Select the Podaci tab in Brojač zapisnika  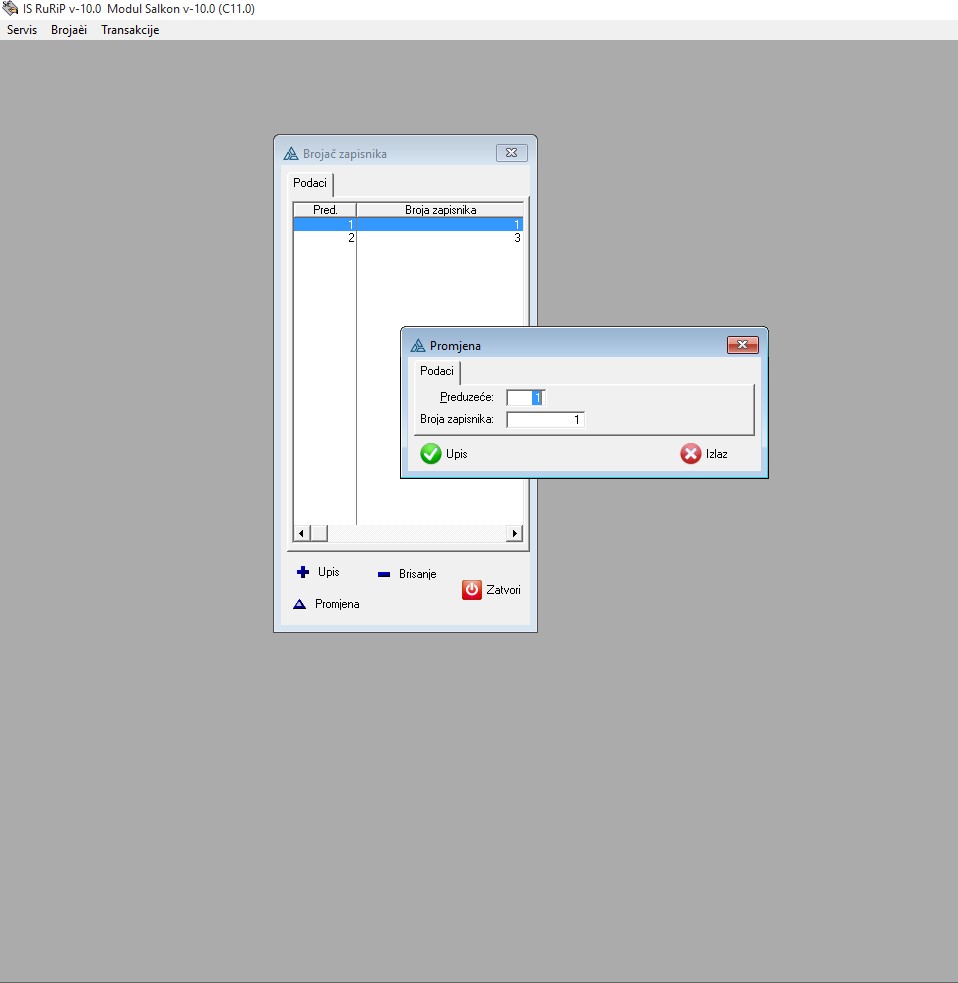(310, 184)
